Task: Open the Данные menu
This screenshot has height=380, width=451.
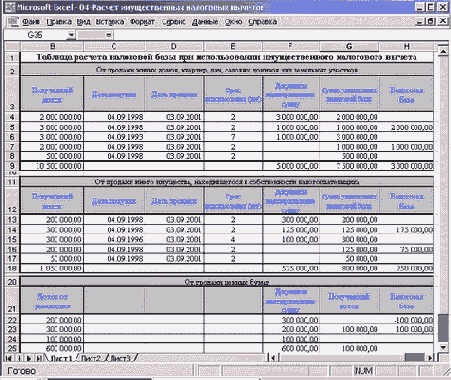Action: pos(205,22)
